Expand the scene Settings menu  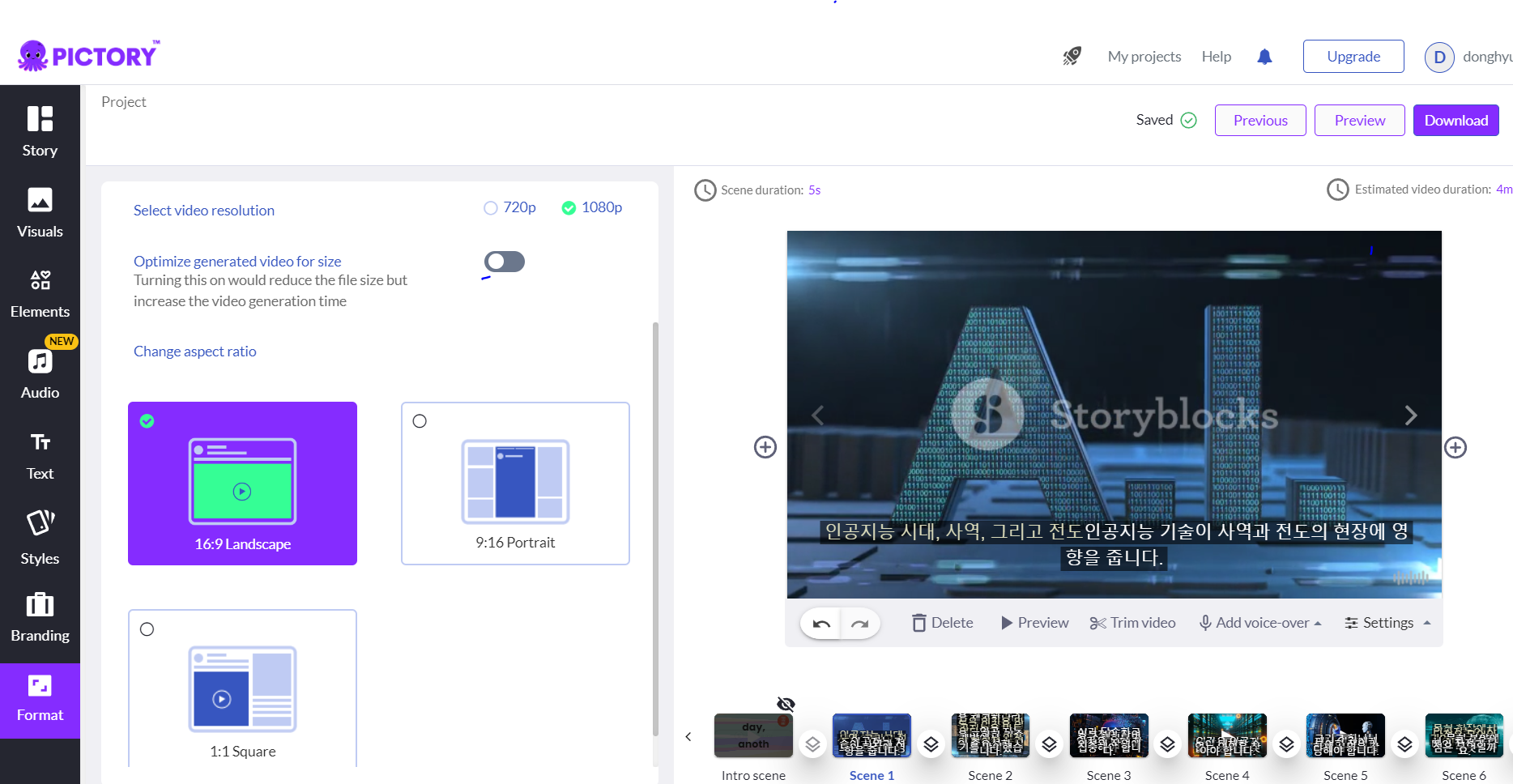pos(1387,623)
